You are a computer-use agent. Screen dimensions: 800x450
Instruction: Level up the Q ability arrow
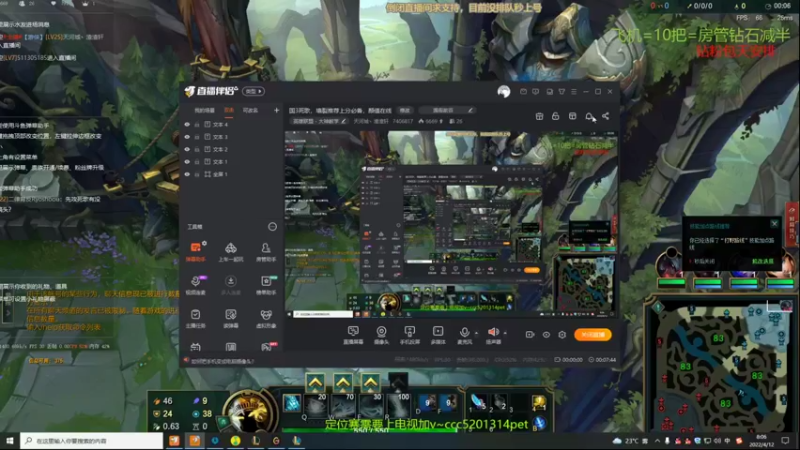(315, 382)
